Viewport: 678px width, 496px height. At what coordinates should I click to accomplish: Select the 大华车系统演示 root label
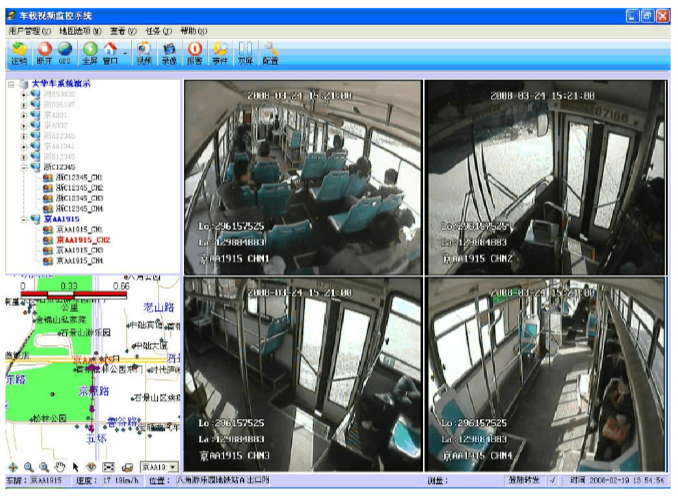(x=61, y=84)
